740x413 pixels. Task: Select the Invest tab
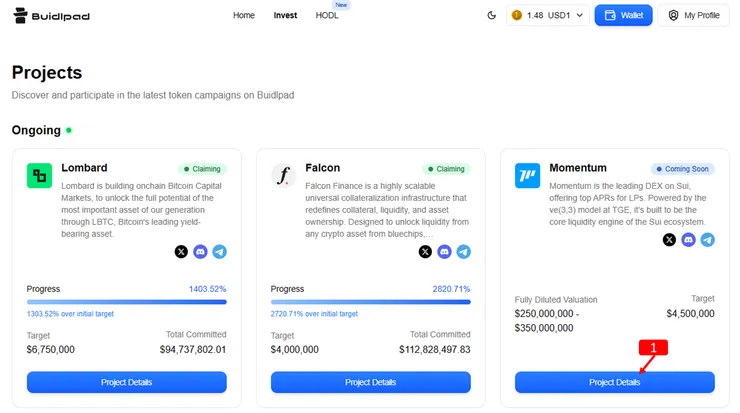tap(285, 16)
